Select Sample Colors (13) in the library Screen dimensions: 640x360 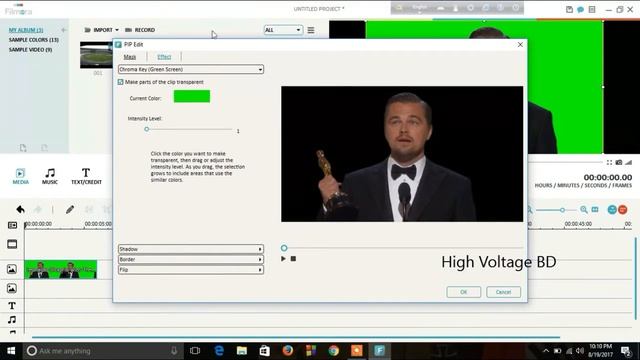click(34, 40)
